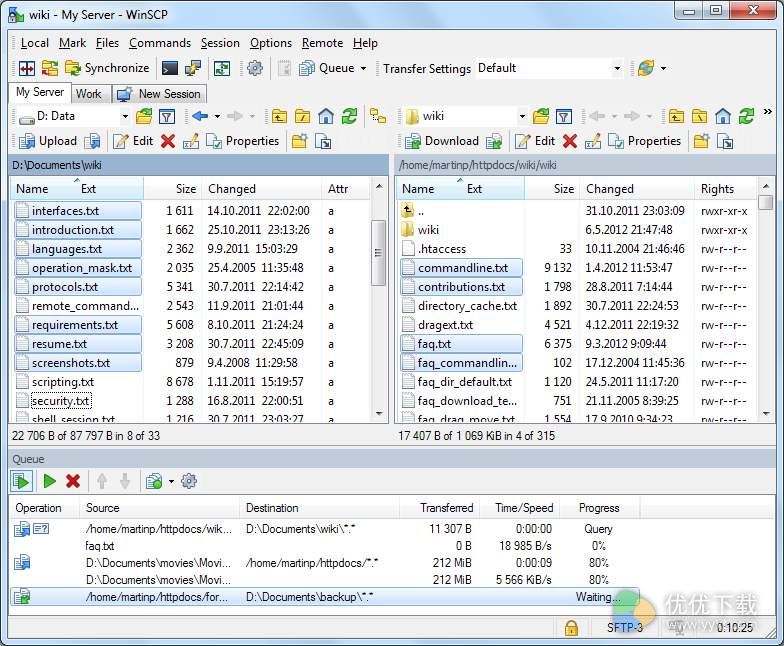Expand the globe session icon dropdown arrow

coord(664,68)
